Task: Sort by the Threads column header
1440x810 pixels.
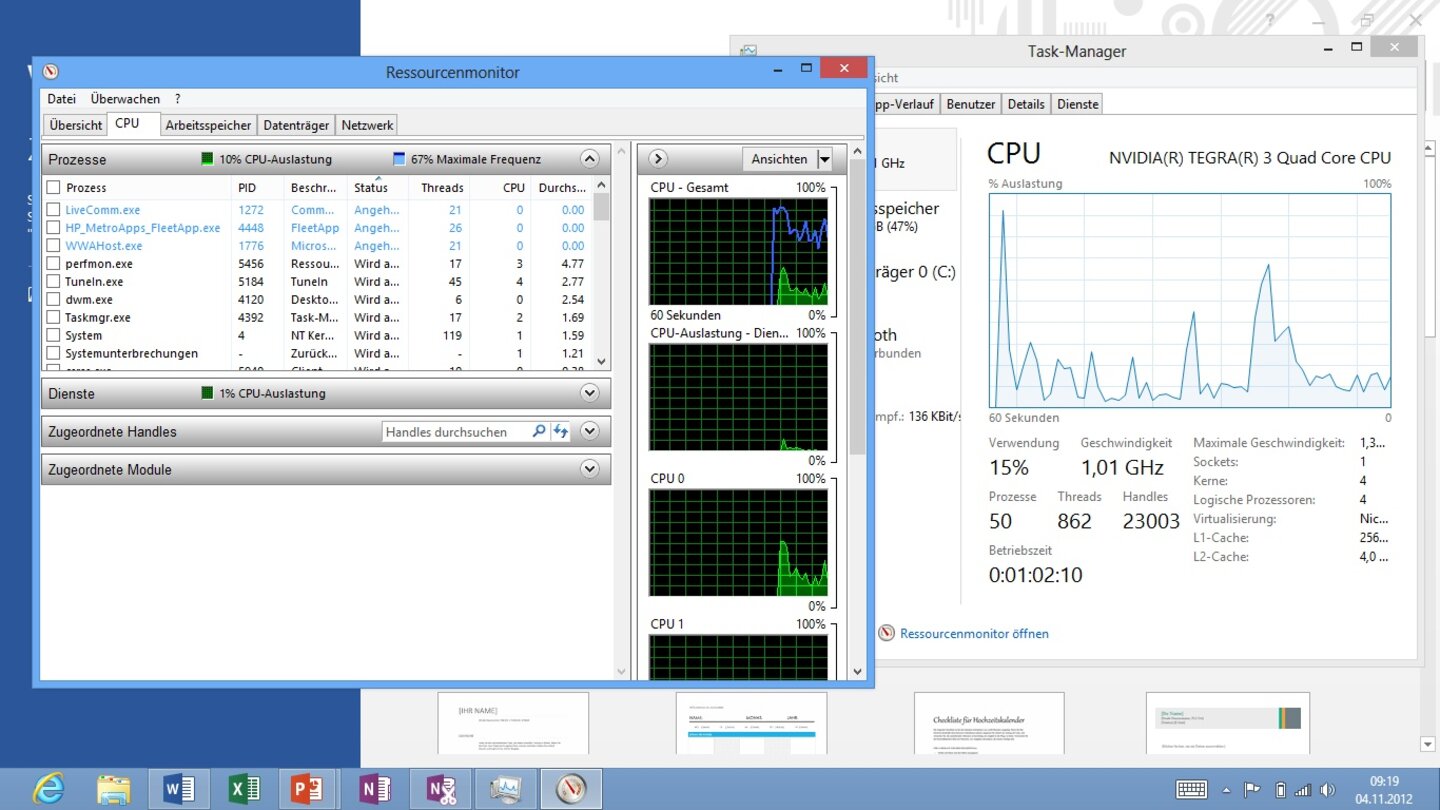Action: (438, 187)
